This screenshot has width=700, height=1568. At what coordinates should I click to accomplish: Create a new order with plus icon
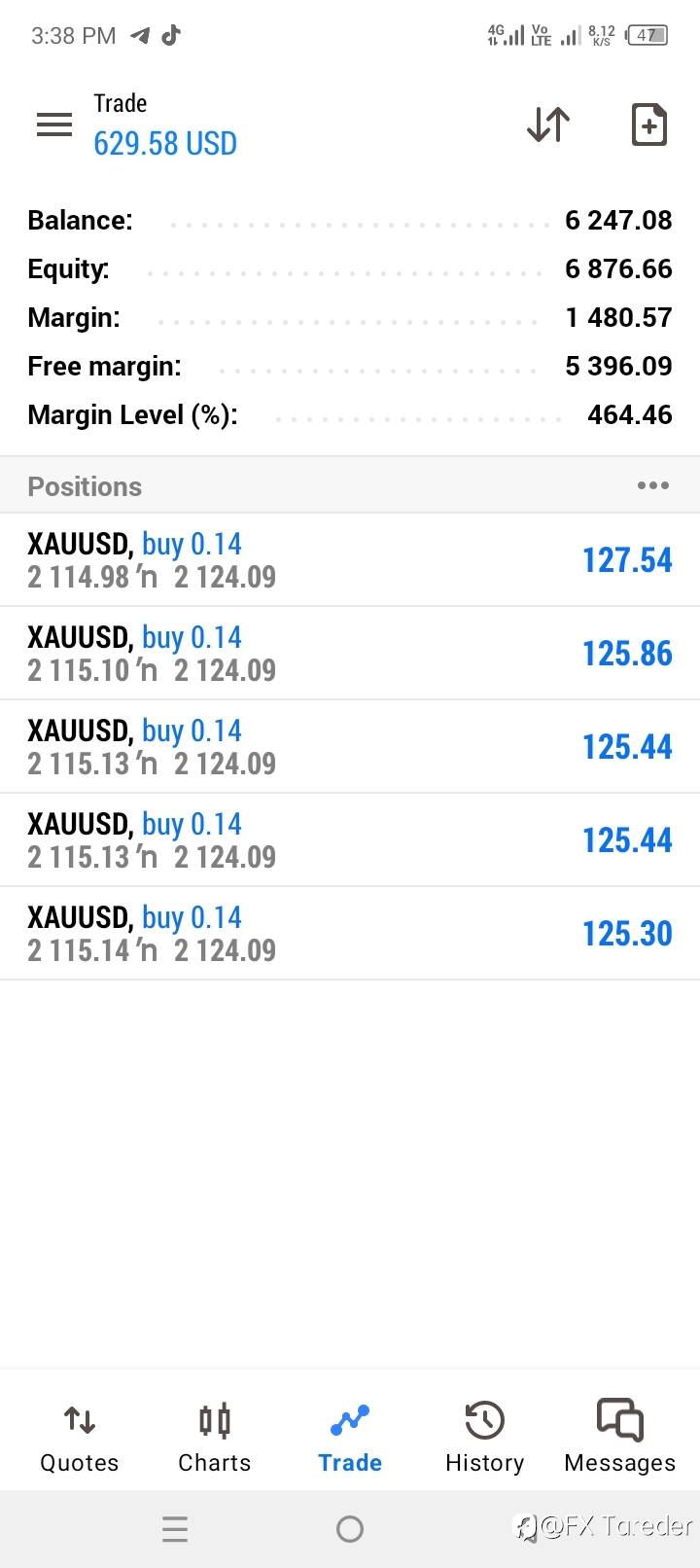(x=648, y=125)
